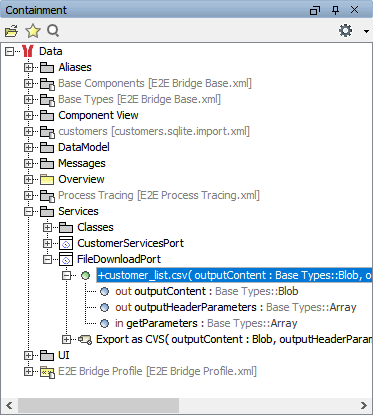373x415 pixels.
Task: Expand the Classes node
Action: [47, 227]
